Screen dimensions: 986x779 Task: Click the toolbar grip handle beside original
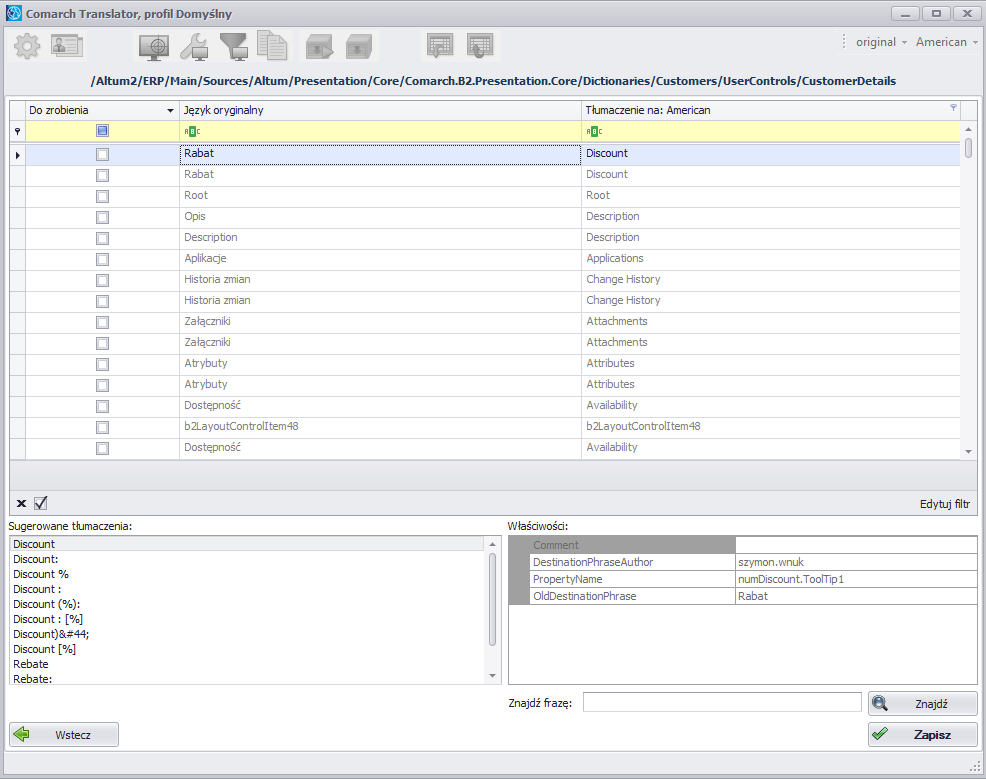point(844,42)
